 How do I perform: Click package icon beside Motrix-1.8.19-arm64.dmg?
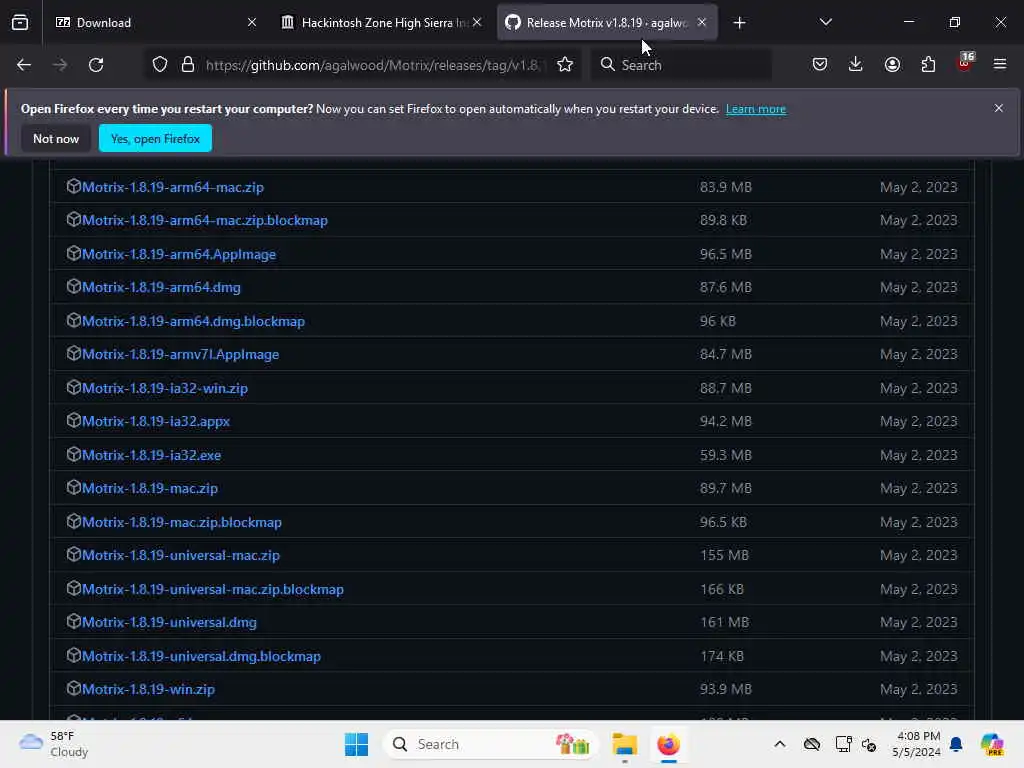click(x=74, y=286)
